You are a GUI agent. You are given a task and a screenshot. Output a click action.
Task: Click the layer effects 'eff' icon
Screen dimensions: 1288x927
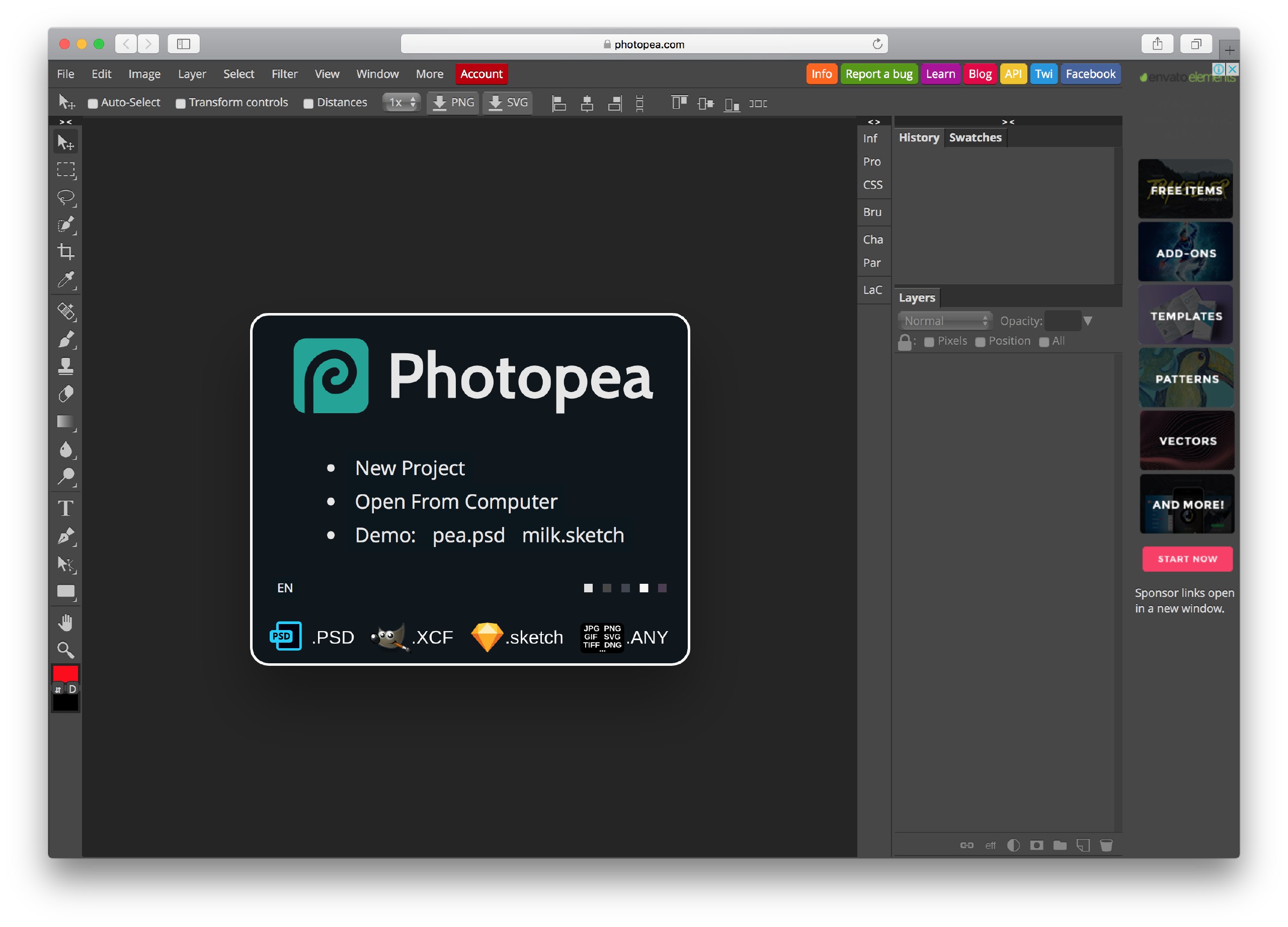[x=990, y=845]
